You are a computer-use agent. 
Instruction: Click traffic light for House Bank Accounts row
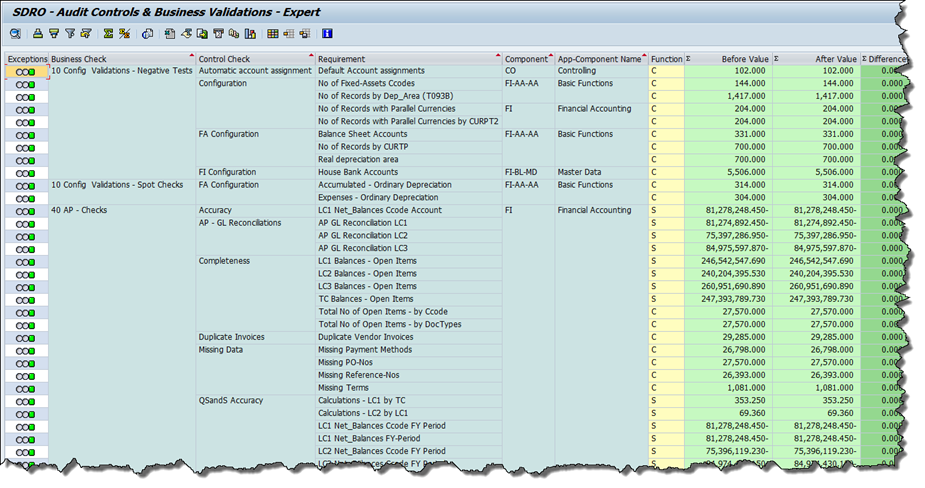point(25,173)
